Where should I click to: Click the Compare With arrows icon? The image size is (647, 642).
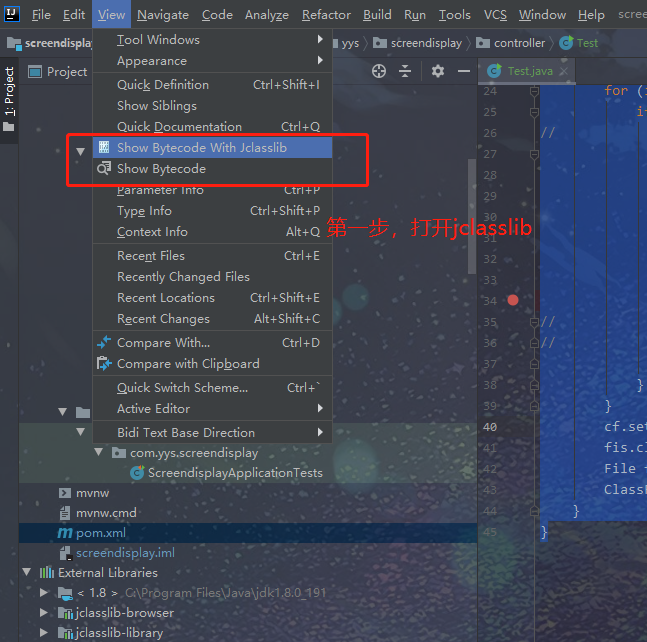104,342
